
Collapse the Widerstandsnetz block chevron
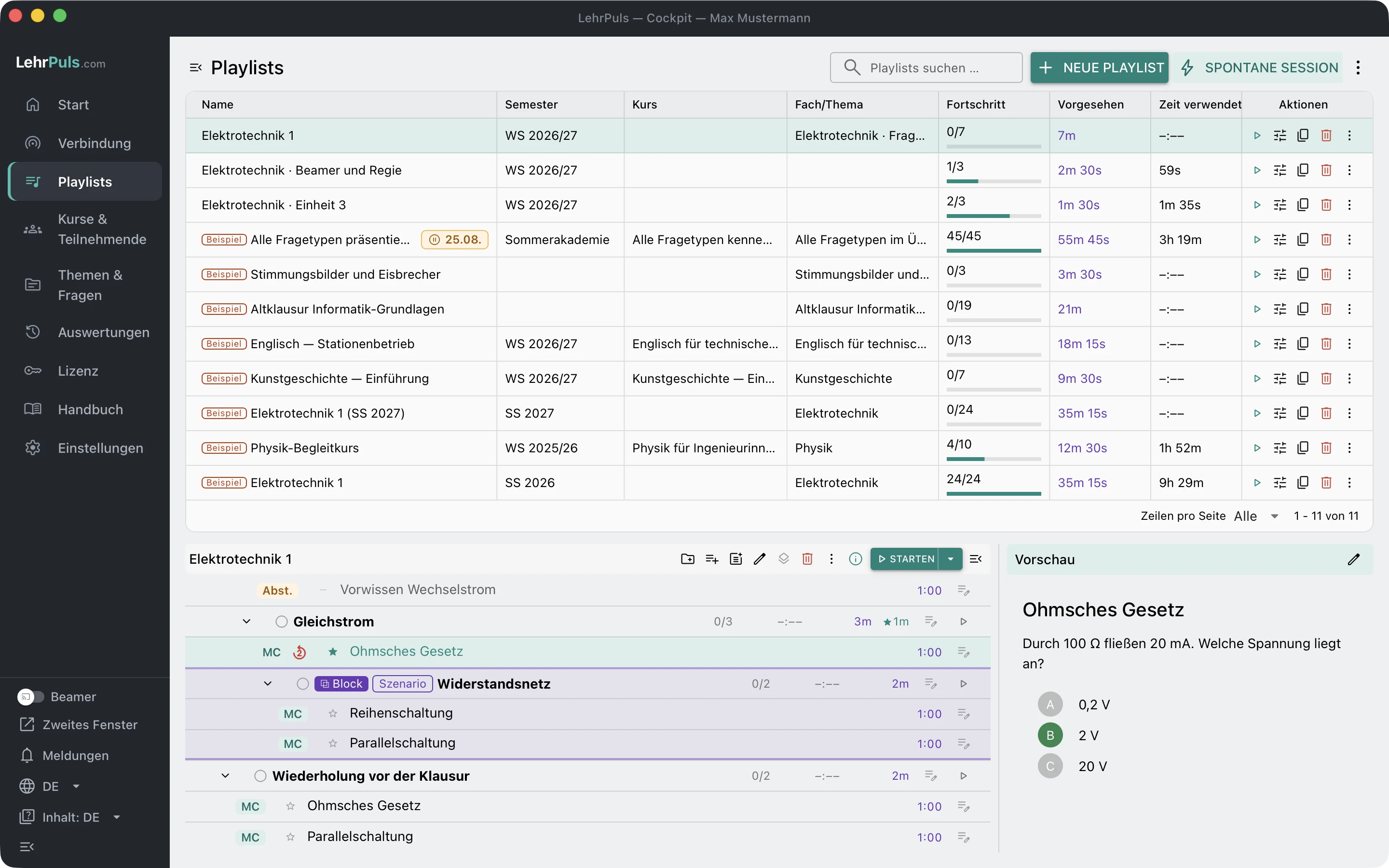pyautogui.click(x=268, y=684)
